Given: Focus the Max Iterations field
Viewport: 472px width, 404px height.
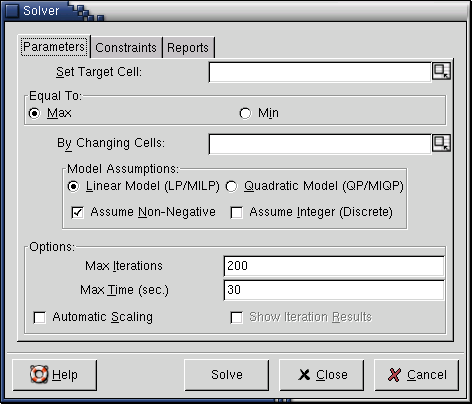Looking at the screenshot, I should pyautogui.click(x=334, y=266).
